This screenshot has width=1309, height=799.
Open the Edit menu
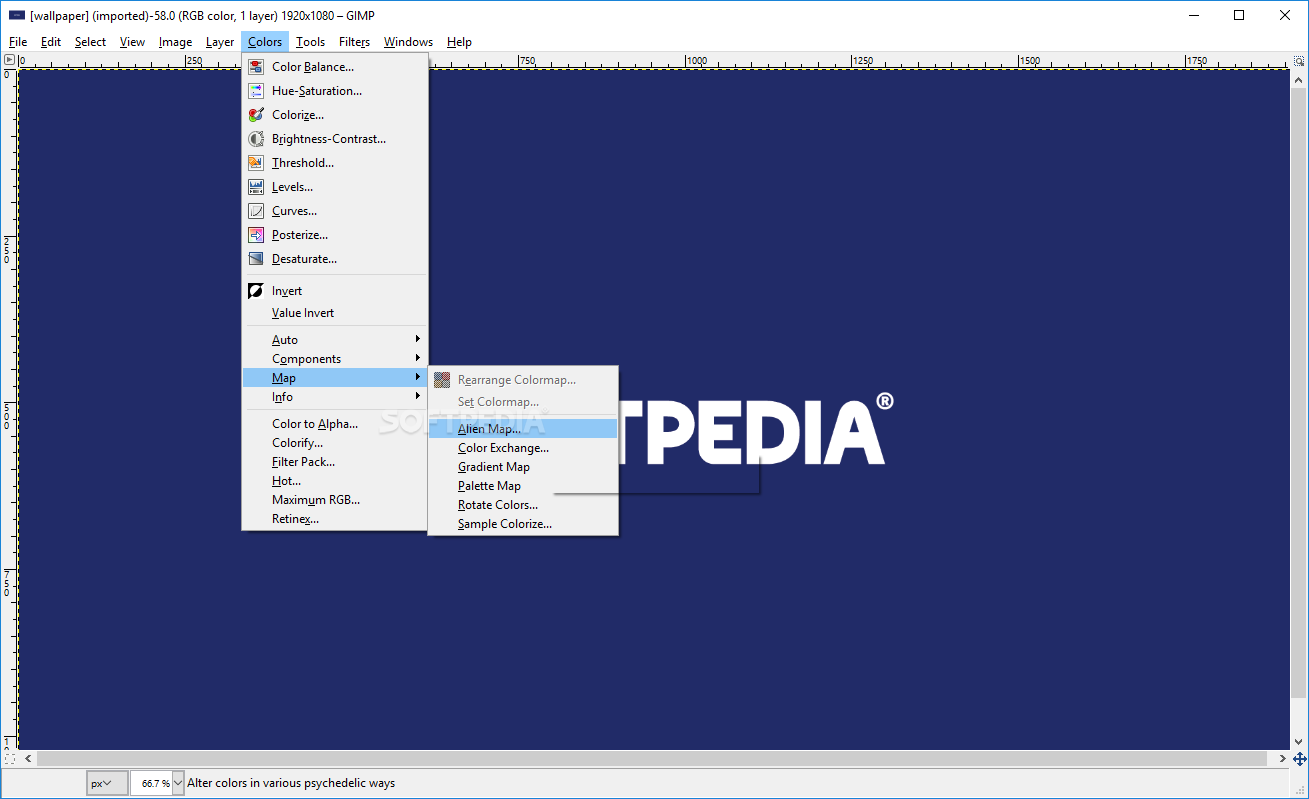(51, 42)
